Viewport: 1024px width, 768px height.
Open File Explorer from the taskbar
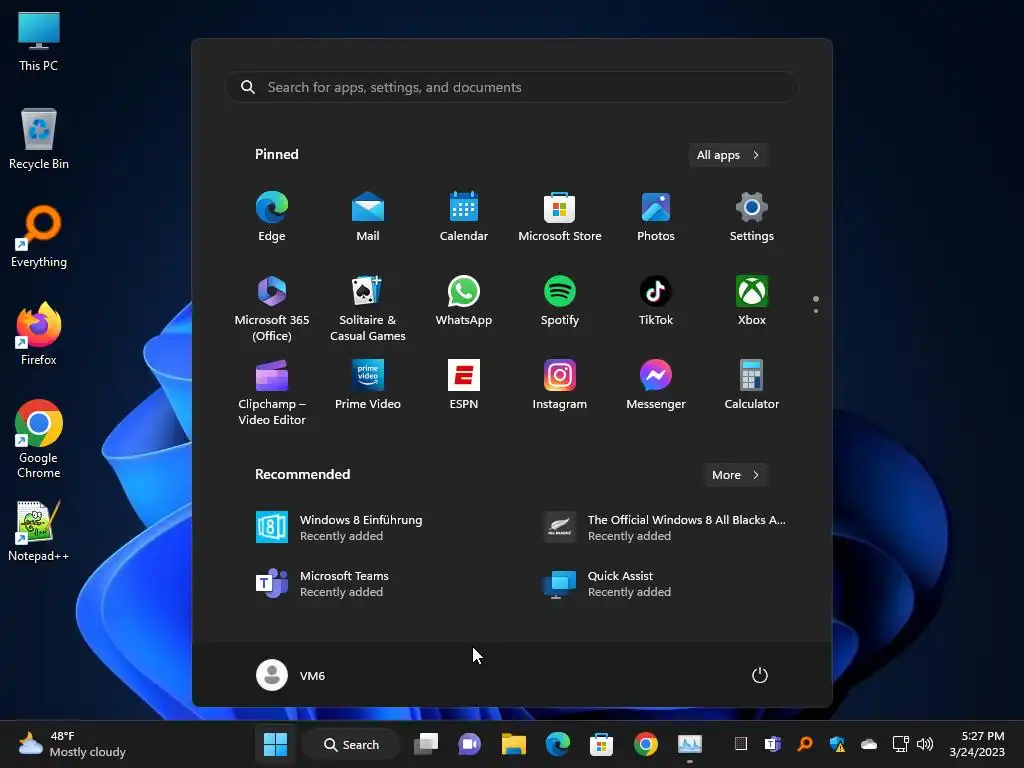[x=513, y=744]
